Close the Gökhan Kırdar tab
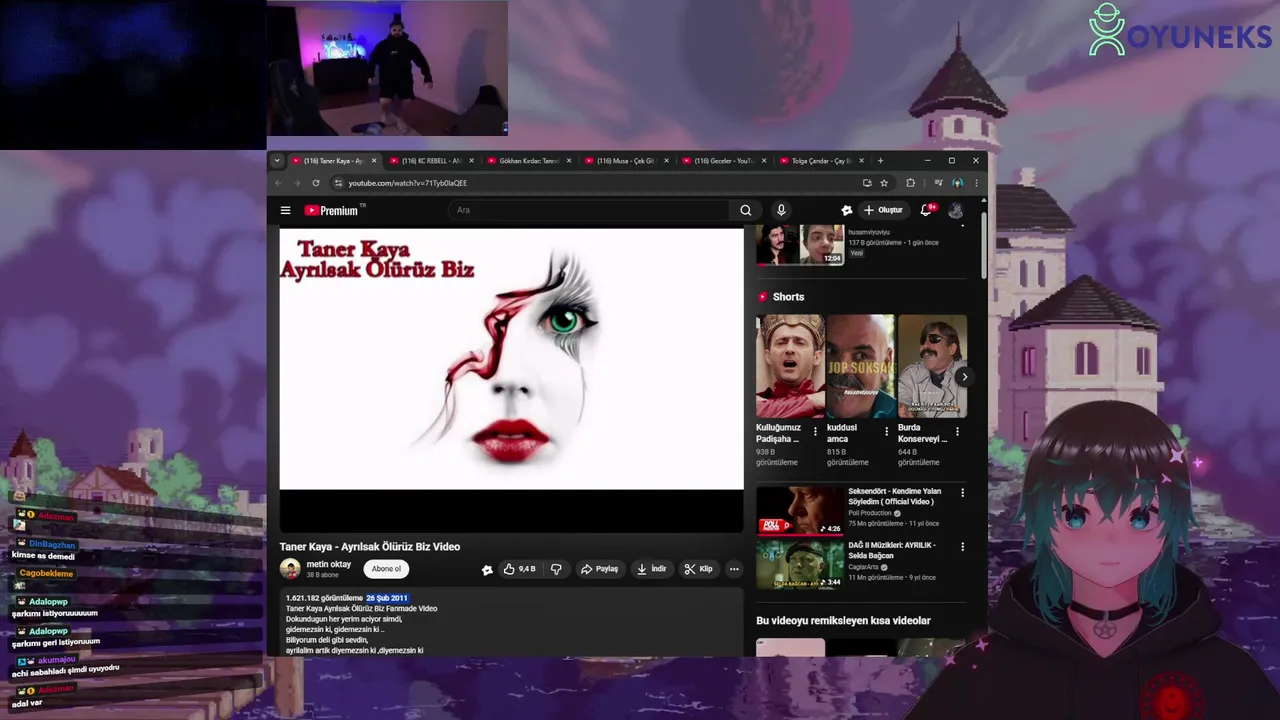 [x=569, y=161]
